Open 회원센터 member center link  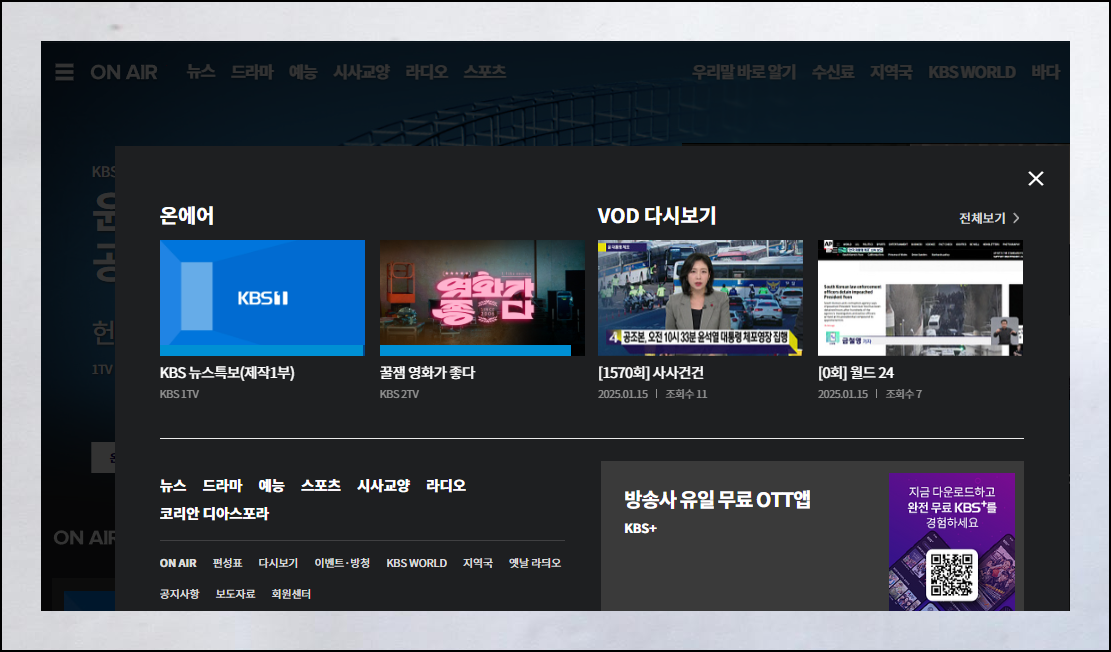[x=291, y=594]
